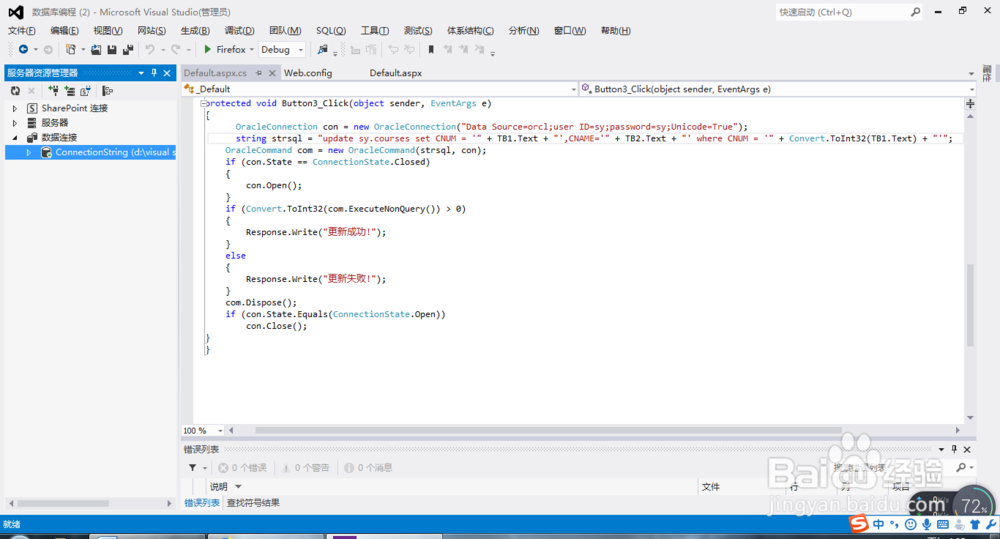The image size is (1000, 539).
Task: Toggle auto-hide pin on error list panel
Action: click(x=954, y=449)
